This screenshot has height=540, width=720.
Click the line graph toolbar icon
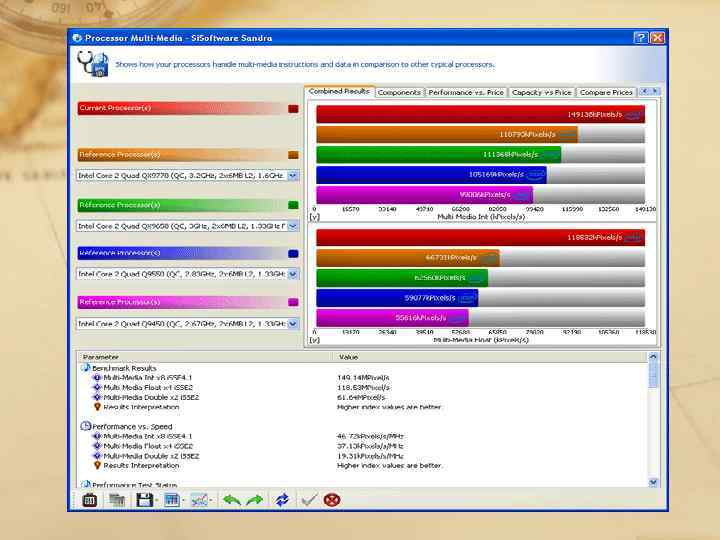pos(199,500)
